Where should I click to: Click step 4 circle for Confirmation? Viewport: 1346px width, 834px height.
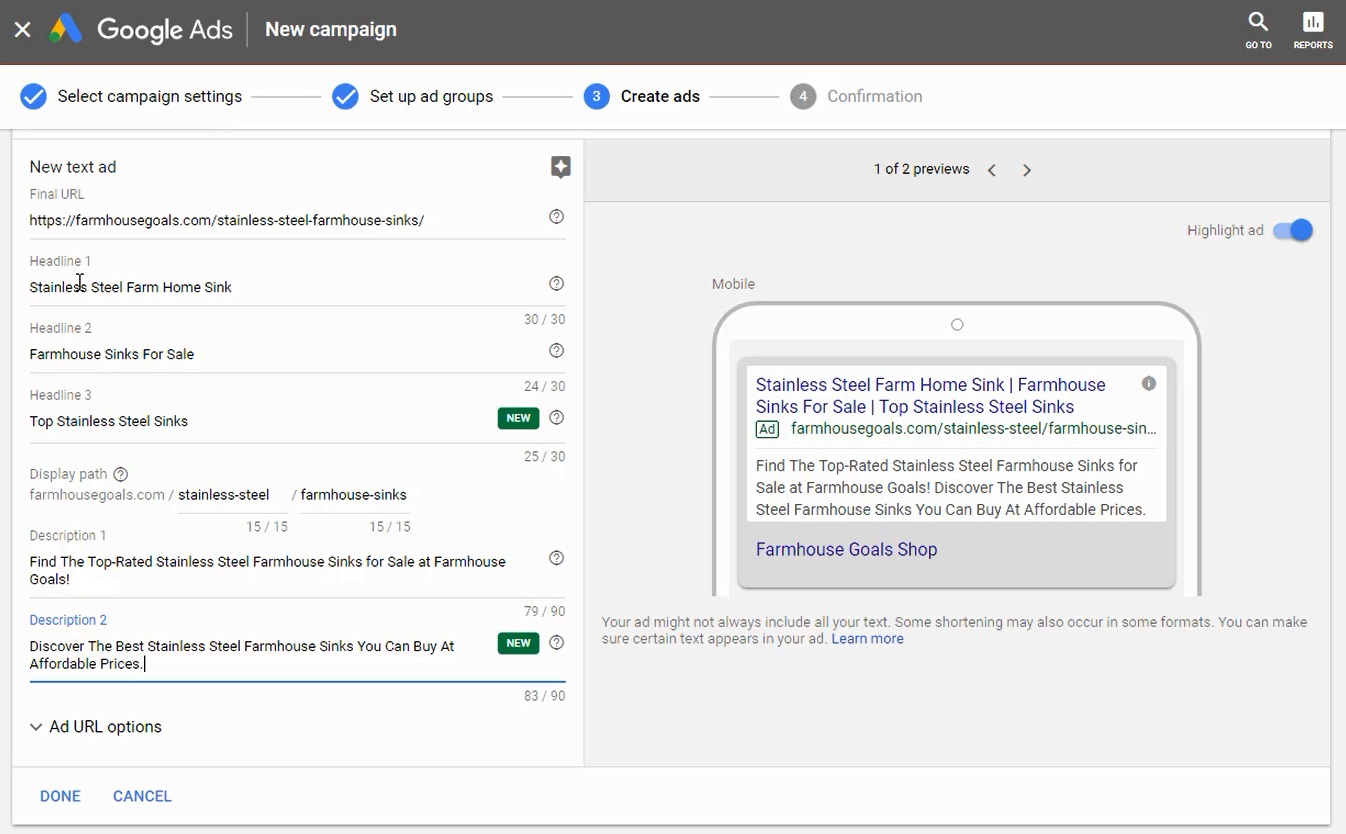[802, 97]
